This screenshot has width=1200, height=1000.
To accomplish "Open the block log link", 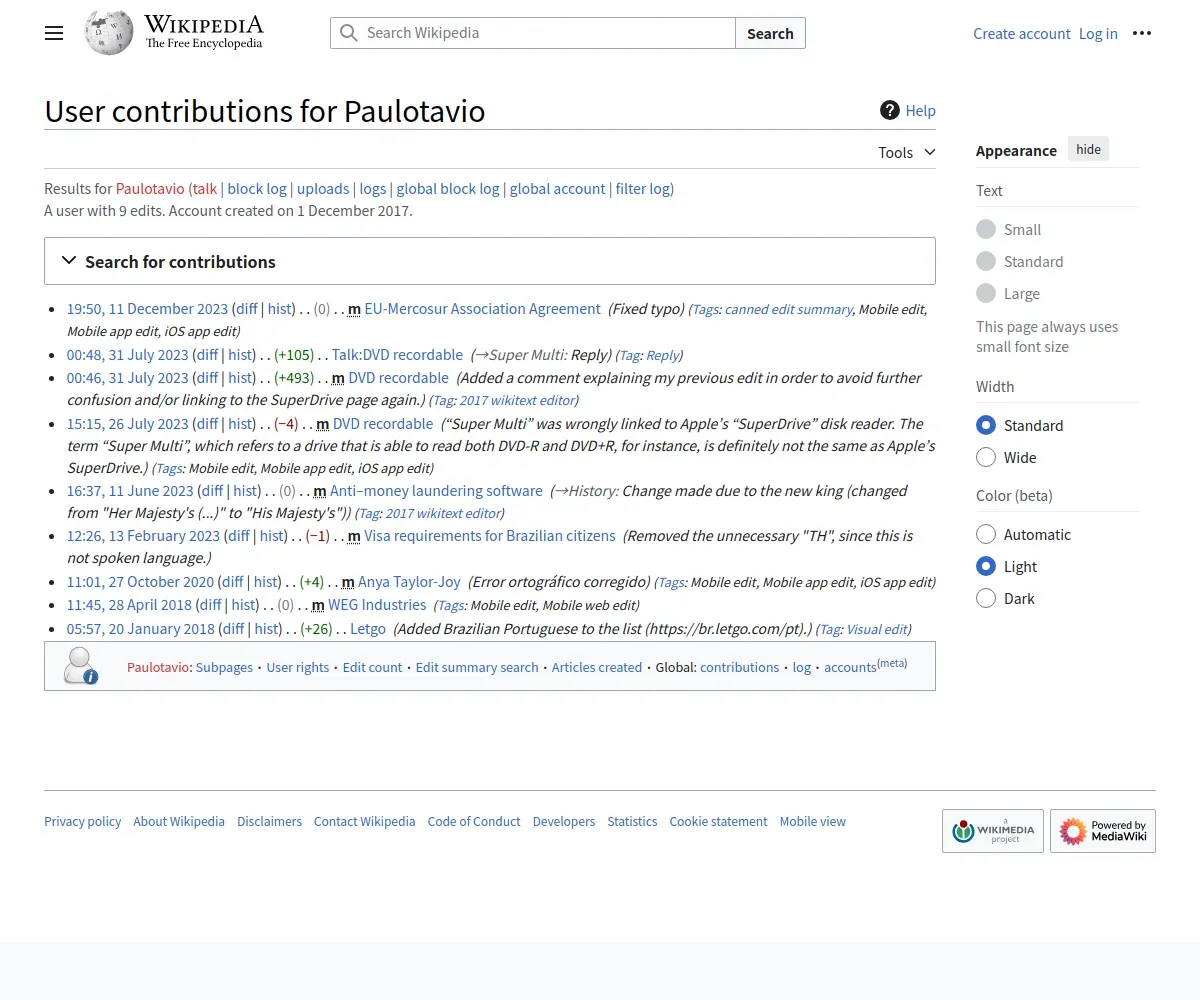I will point(257,188).
